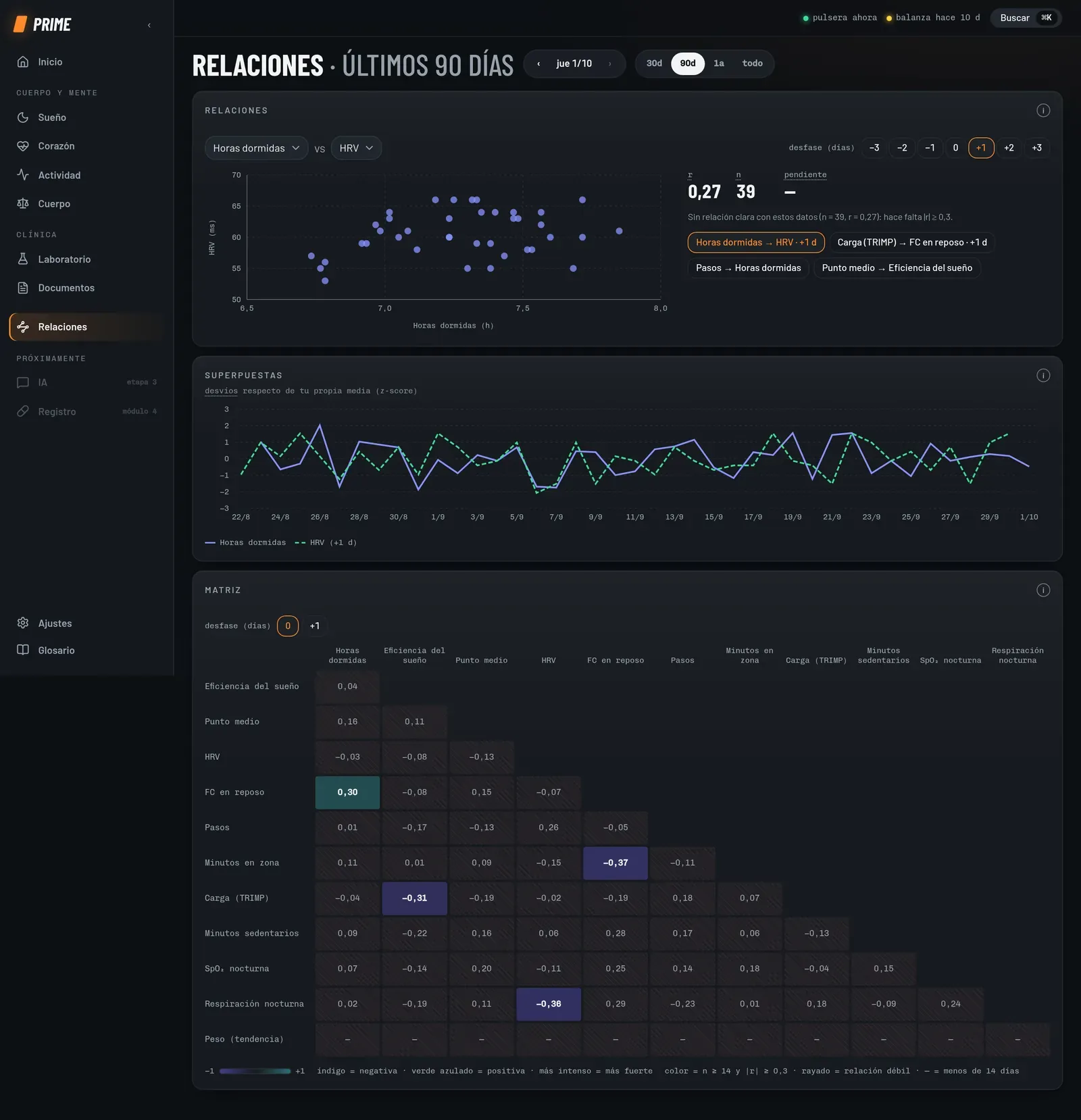Open the Sueño section label
This screenshot has height=1120, width=1081.
pyautogui.click(x=52, y=118)
